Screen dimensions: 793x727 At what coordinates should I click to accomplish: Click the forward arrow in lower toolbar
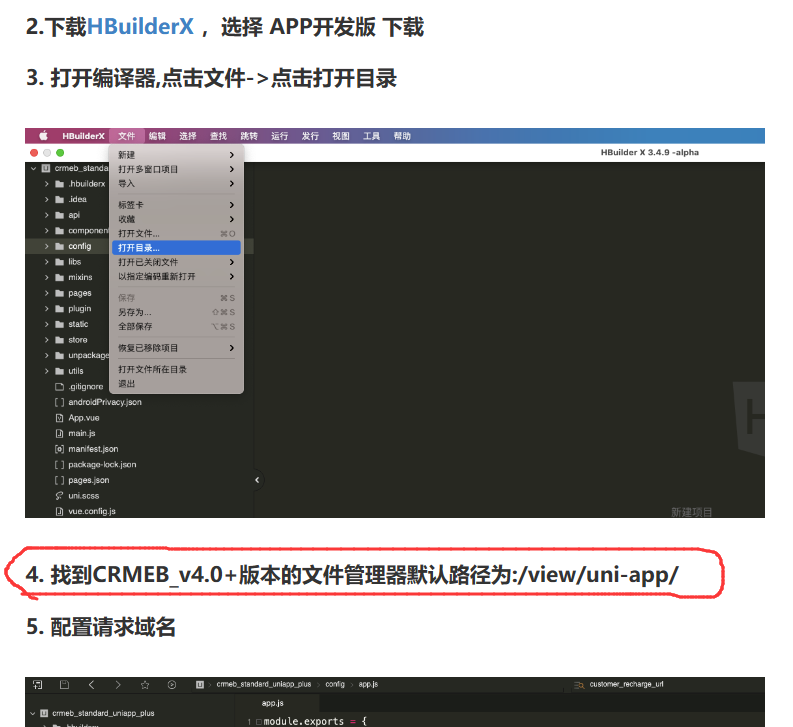pos(118,685)
